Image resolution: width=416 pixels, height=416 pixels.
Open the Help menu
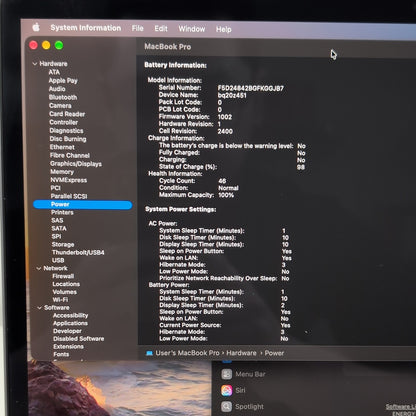point(223,29)
